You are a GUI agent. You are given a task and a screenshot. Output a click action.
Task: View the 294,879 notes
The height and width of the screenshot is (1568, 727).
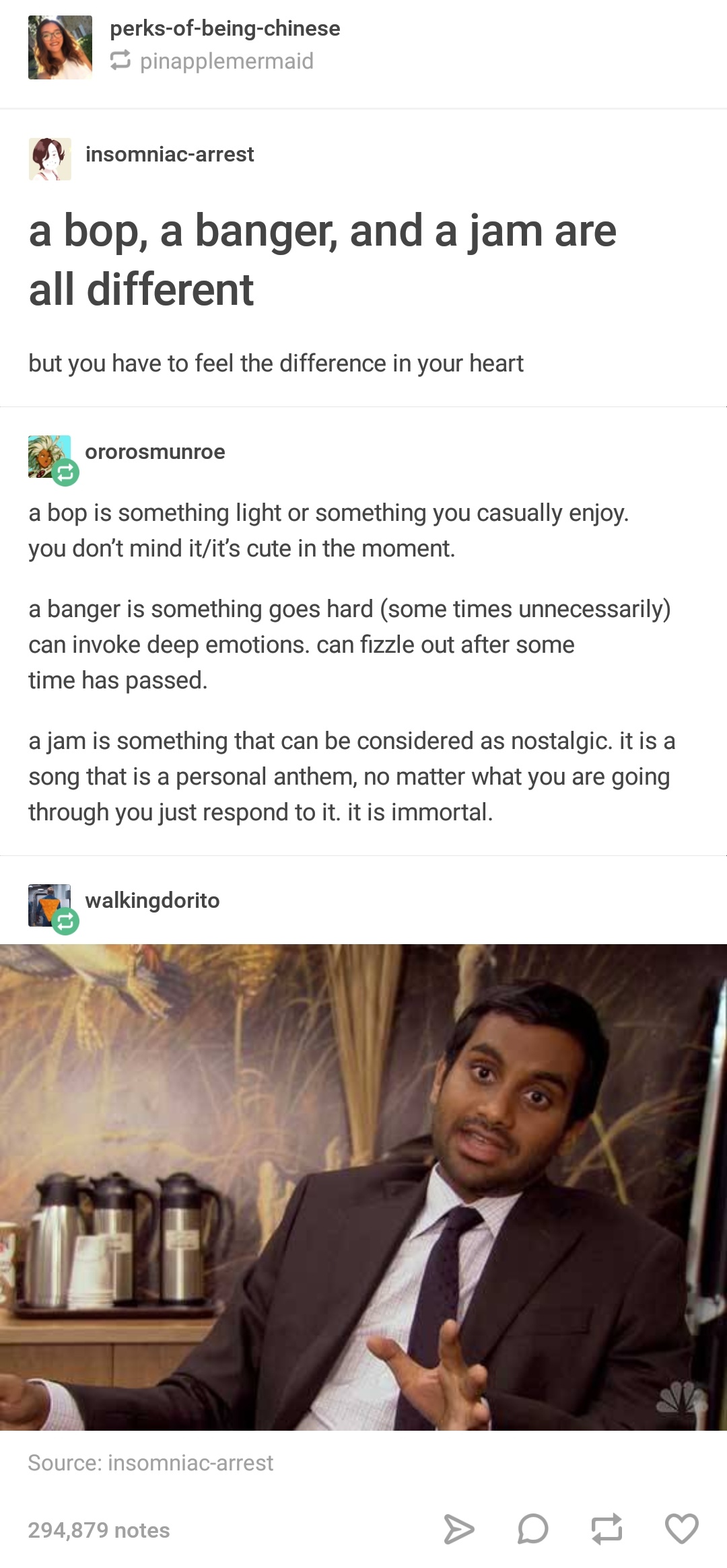pyautogui.click(x=99, y=1530)
